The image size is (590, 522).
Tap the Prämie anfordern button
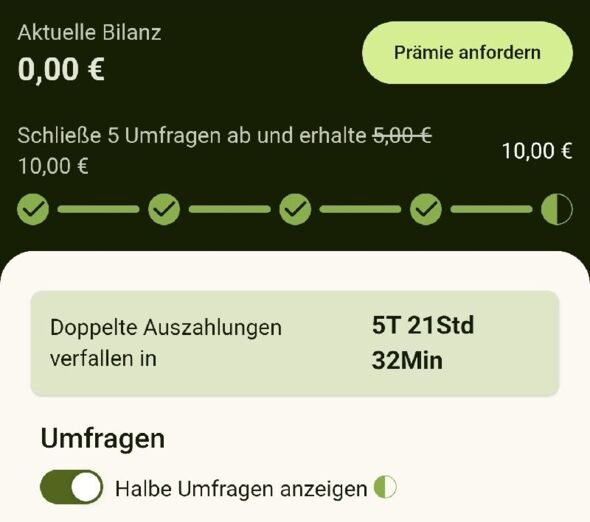(x=467, y=53)
